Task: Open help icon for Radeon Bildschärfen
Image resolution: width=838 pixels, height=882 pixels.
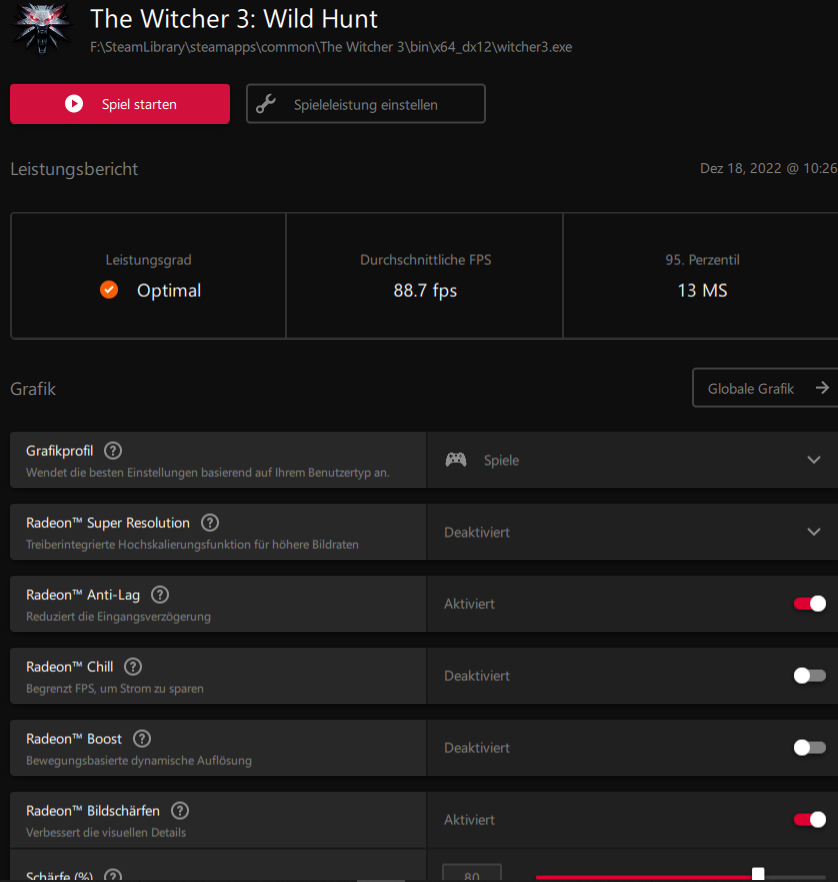Action: click(x=180, y=811)
